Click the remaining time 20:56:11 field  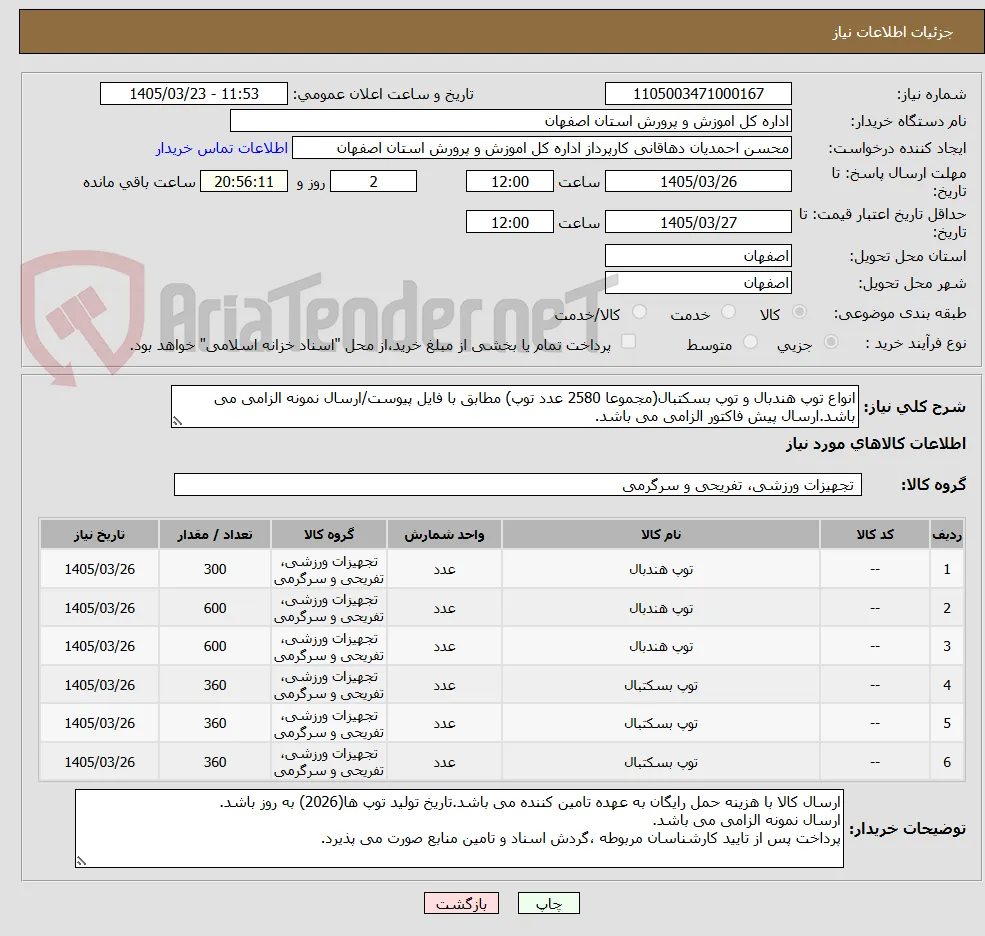244,182
